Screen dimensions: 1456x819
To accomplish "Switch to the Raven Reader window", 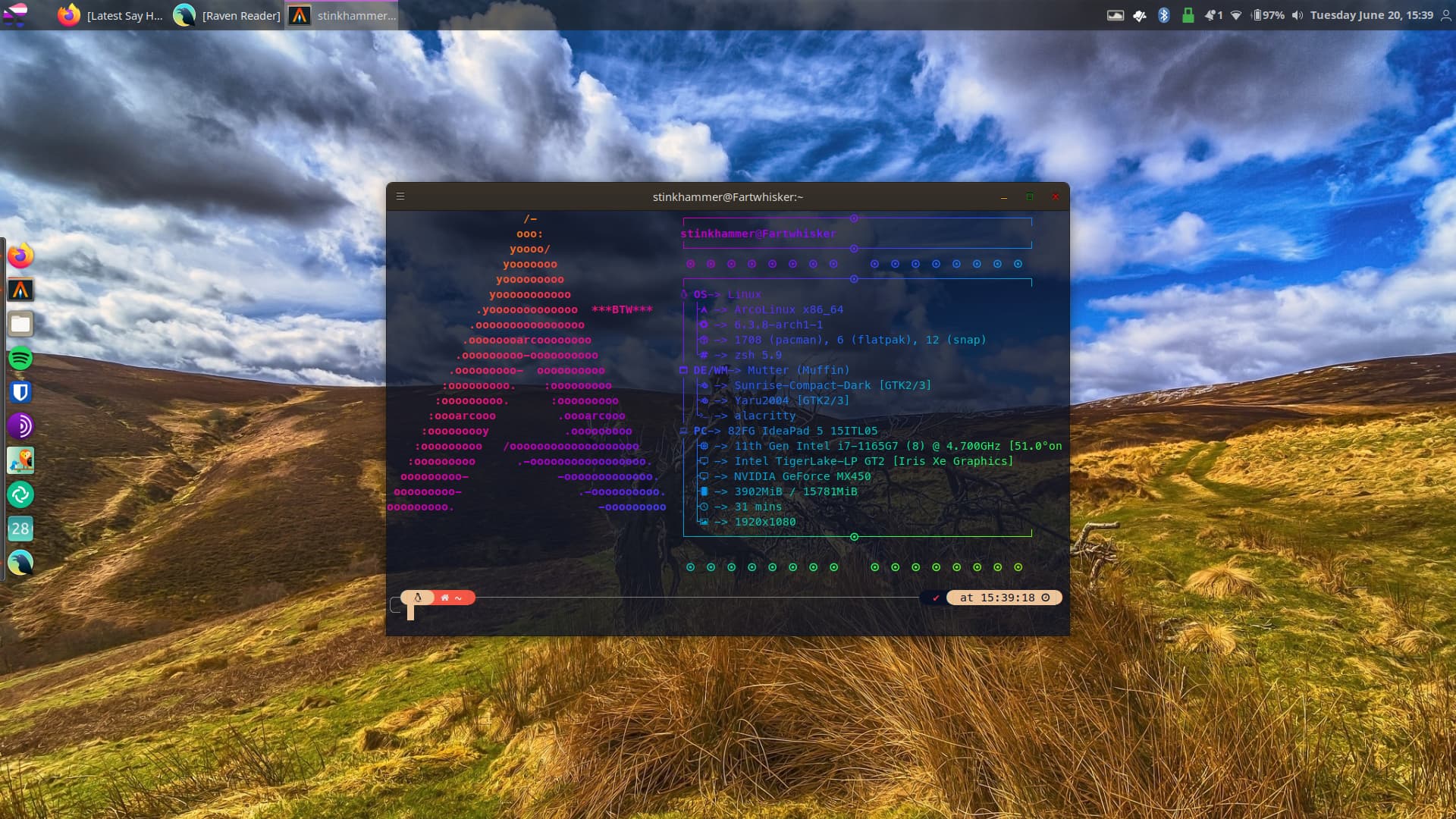I will [227, 15].
